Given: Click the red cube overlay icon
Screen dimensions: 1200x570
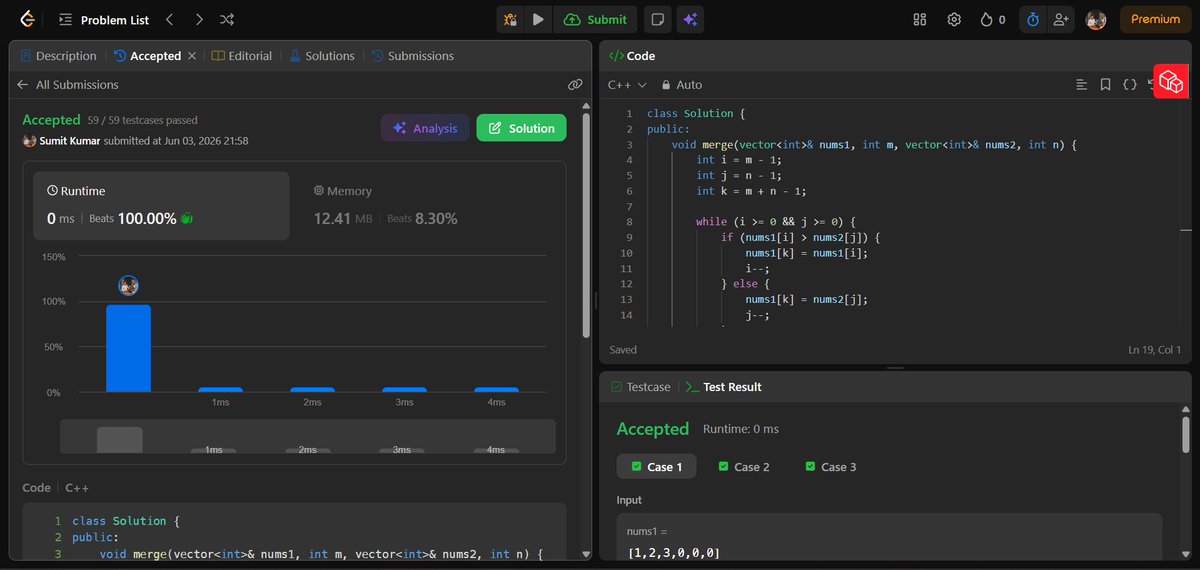Looking at the screenshot, I should click(1171, 81).
